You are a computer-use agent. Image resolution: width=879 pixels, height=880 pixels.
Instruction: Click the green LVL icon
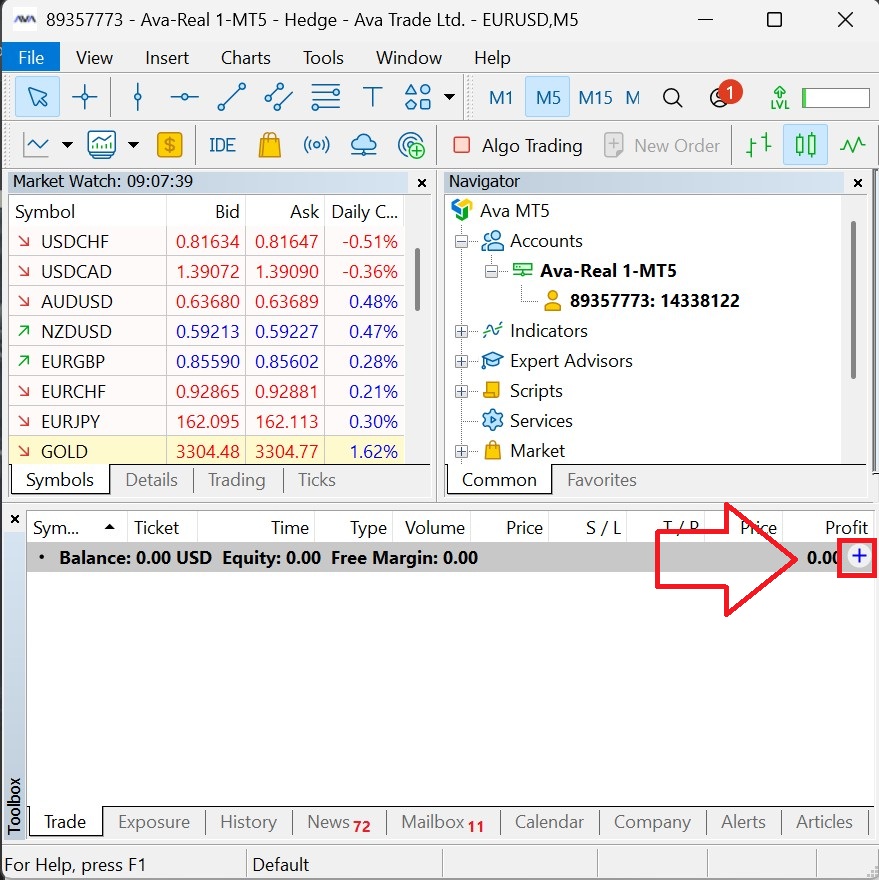[x=779, y=98]
